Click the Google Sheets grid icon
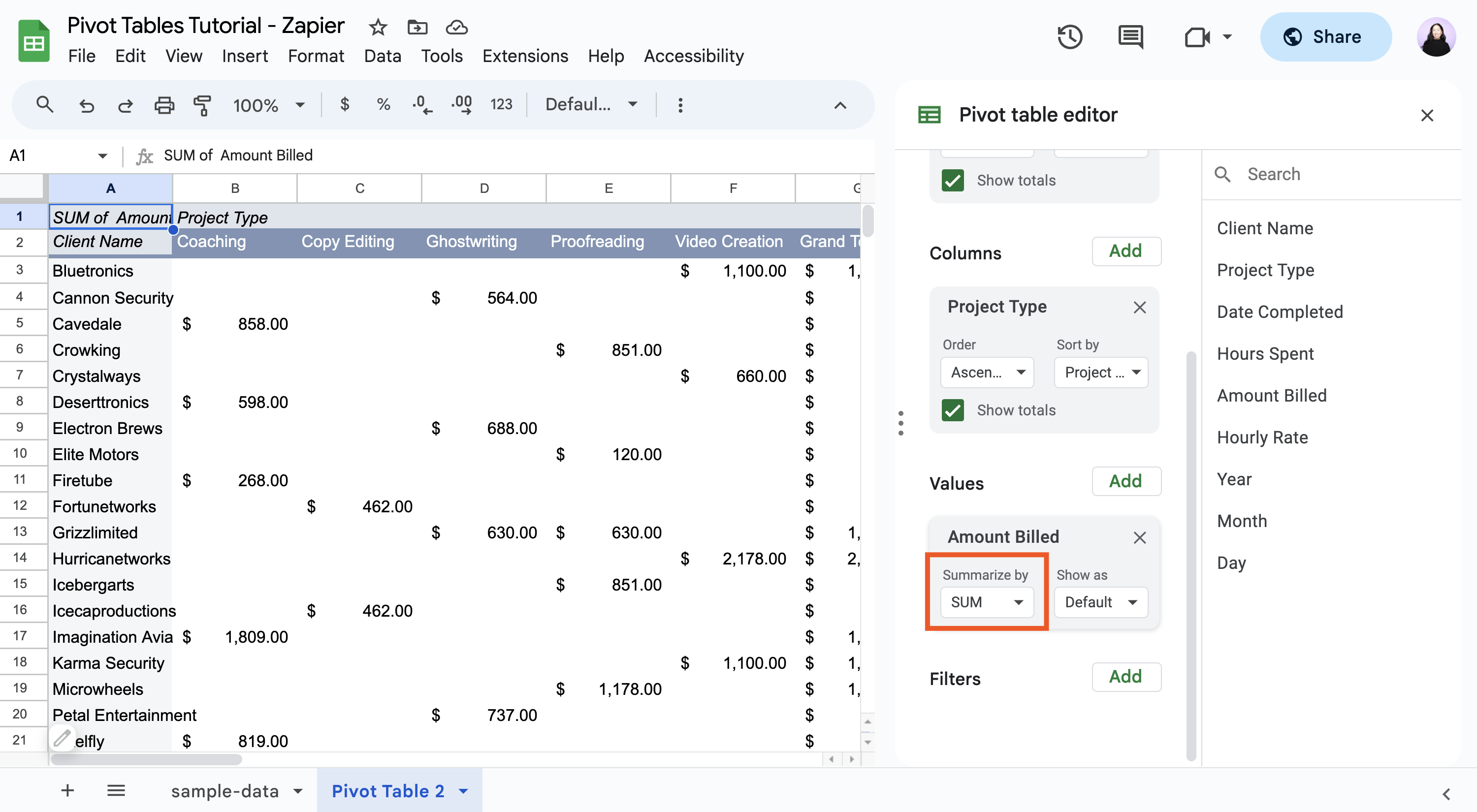 point(34,38)
